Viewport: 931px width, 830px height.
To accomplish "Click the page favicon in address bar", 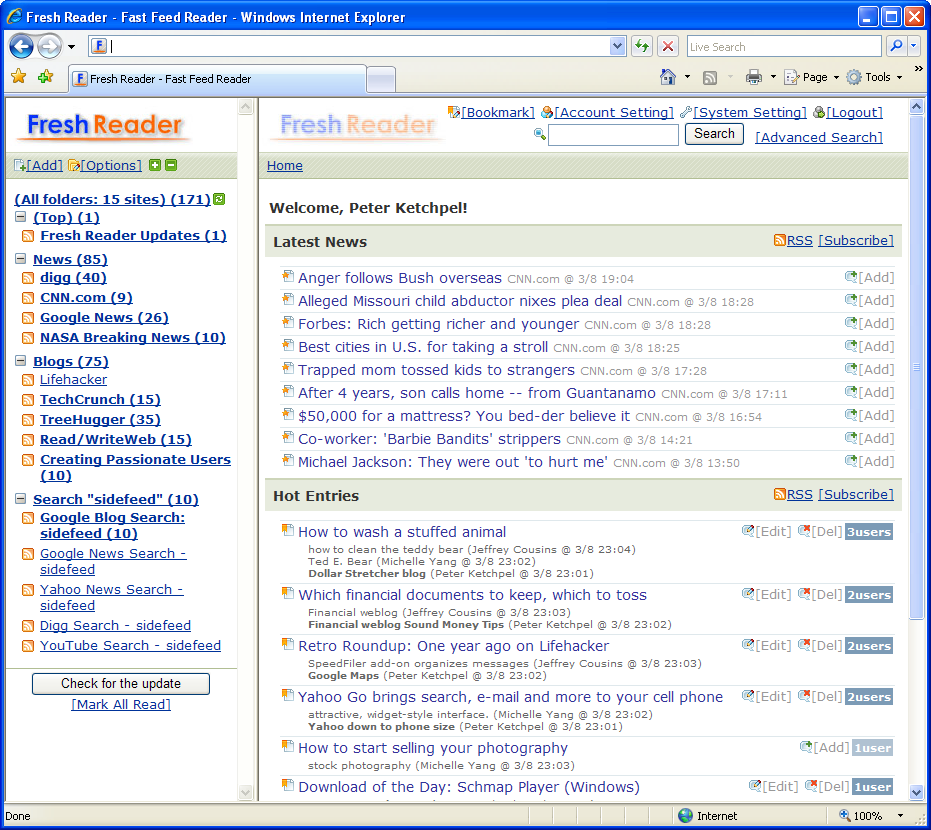I will [99, 46].
